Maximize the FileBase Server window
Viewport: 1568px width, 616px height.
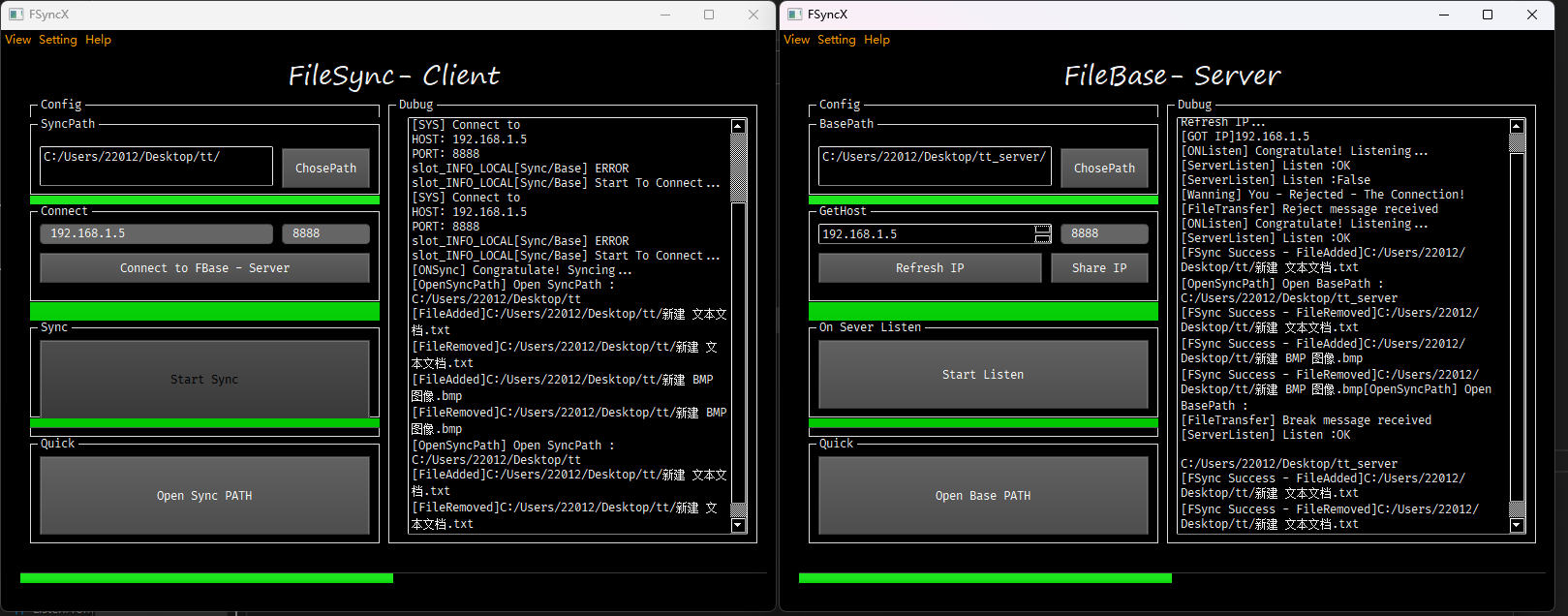[1488, 15]
